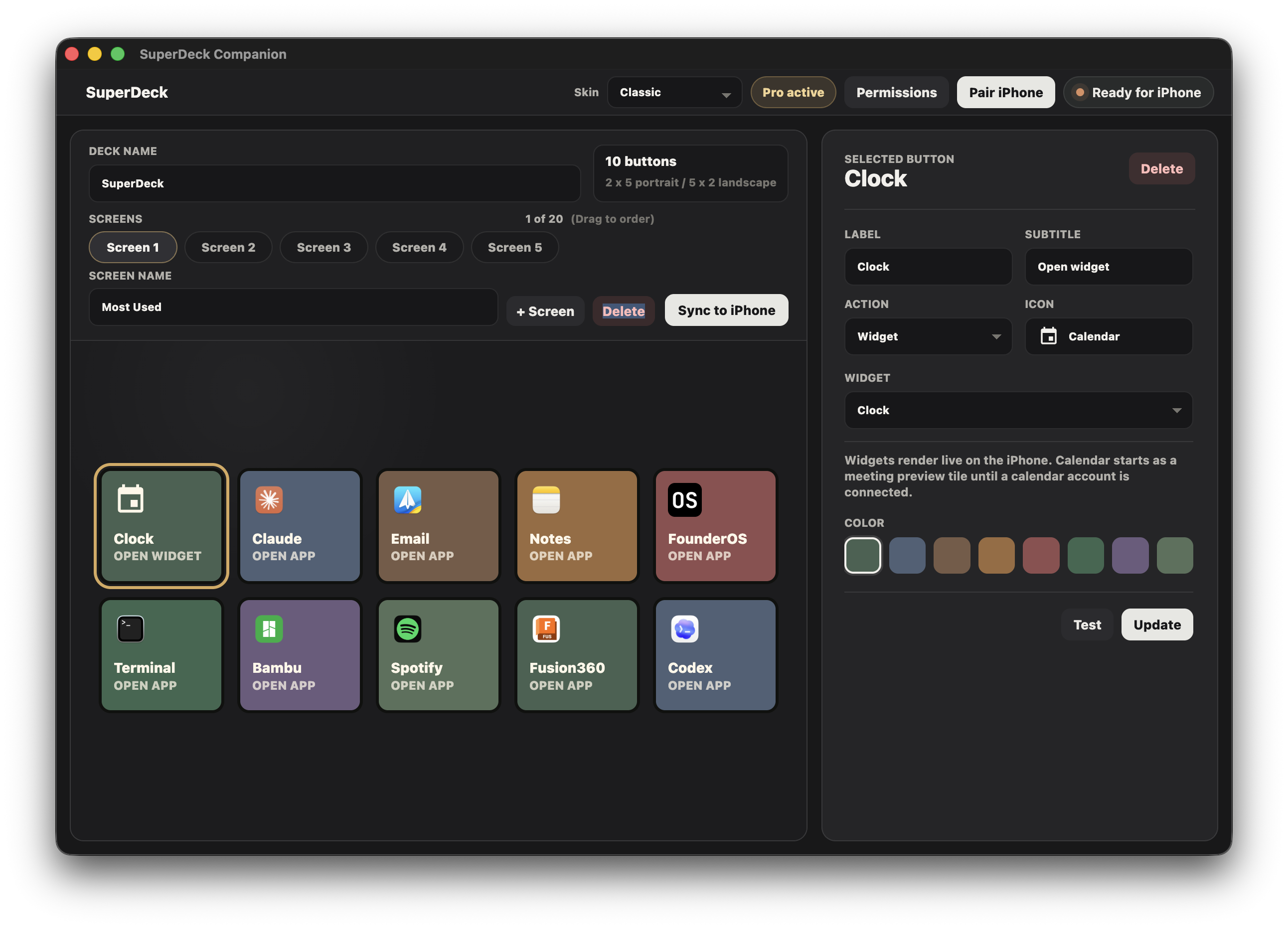Select the slate blue color swatch
1288x929 pixels.
(907, 555)
